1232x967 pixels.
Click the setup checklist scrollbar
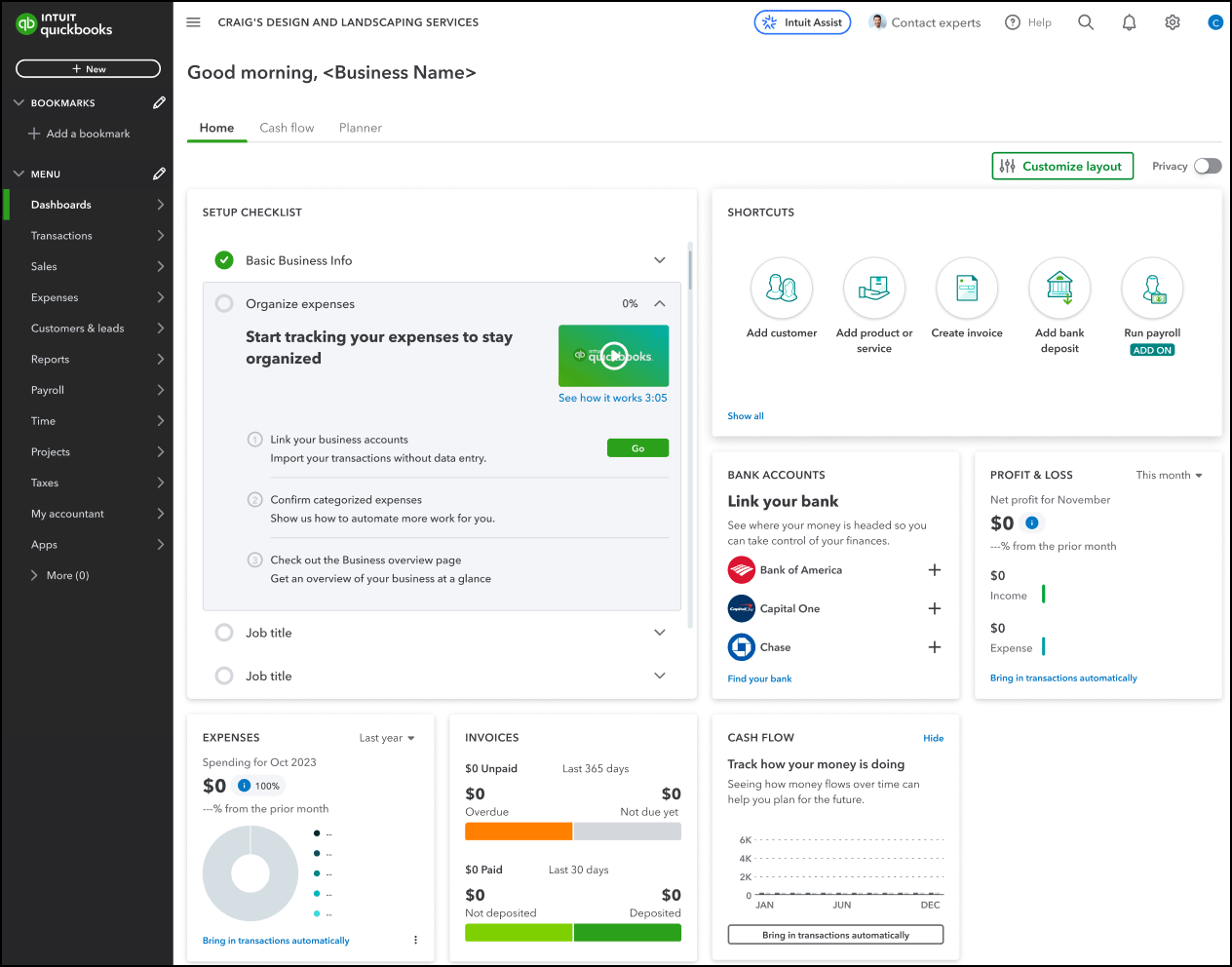(x=690, y=270)
